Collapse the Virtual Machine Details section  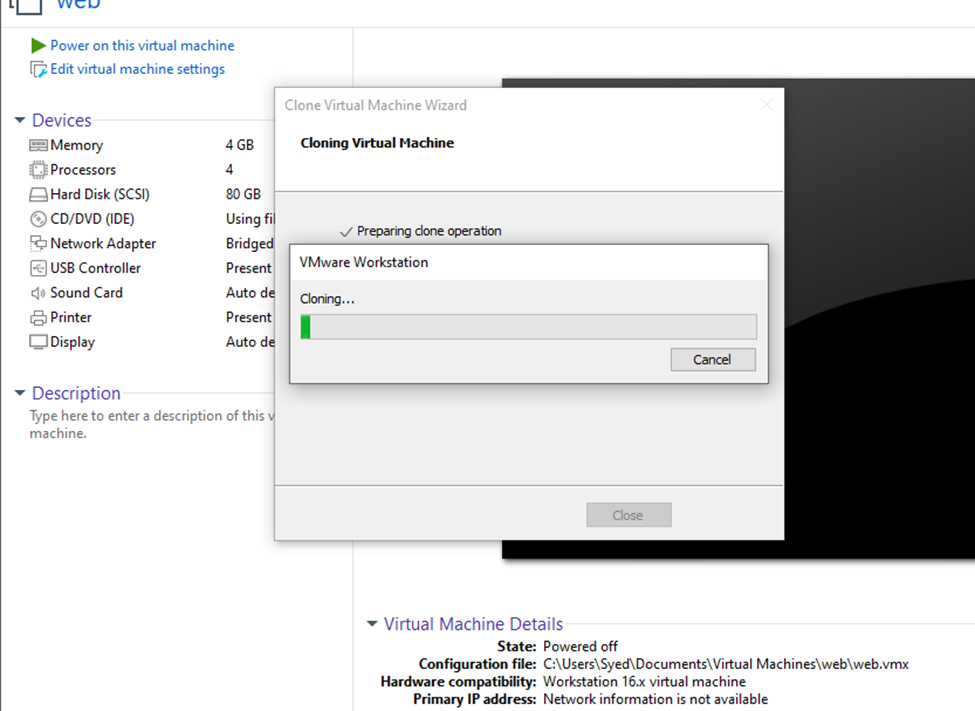pos(372,625)
